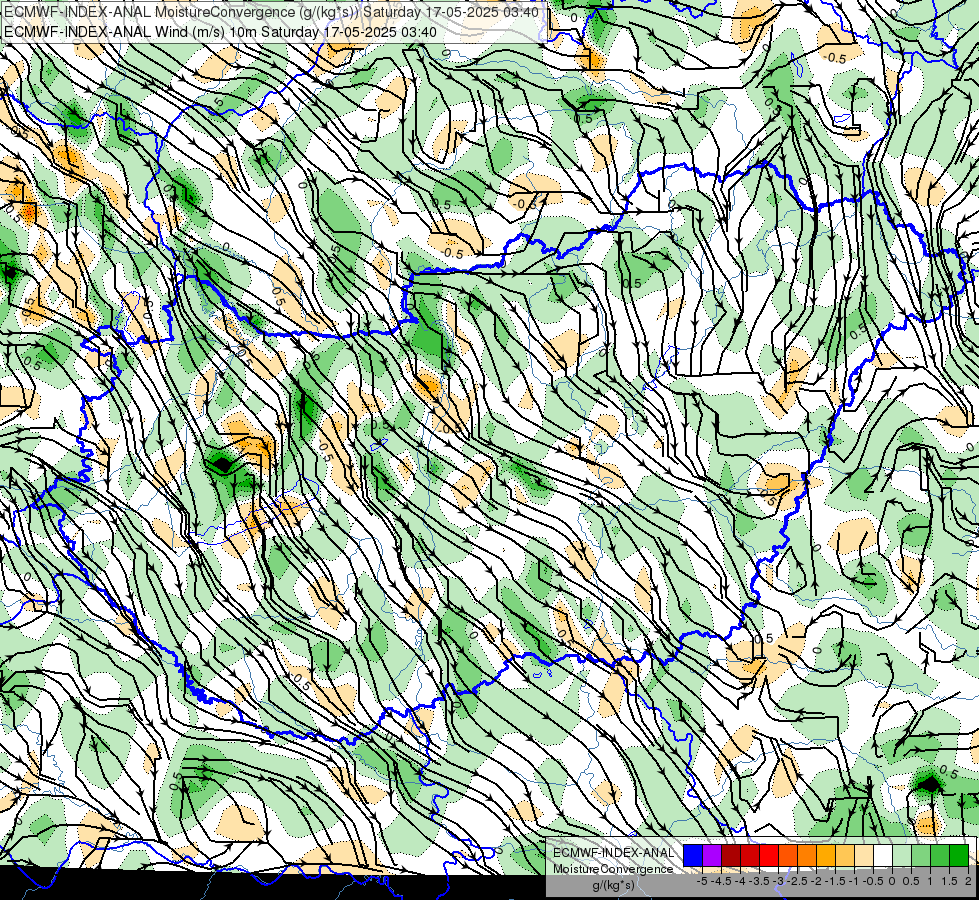The width and height of the screenshot is (979, 900).
Task: Click the MoistureConvergence title line at top
Action: pos(271,12)
